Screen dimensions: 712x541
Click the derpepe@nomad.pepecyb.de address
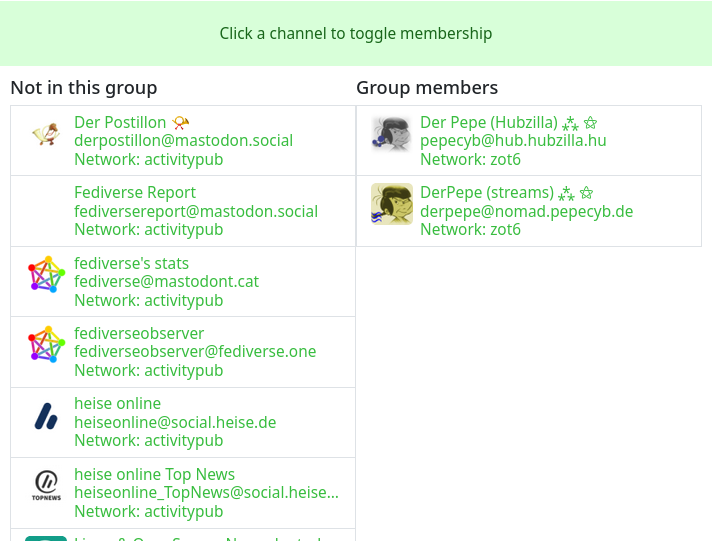click(526, 212)
